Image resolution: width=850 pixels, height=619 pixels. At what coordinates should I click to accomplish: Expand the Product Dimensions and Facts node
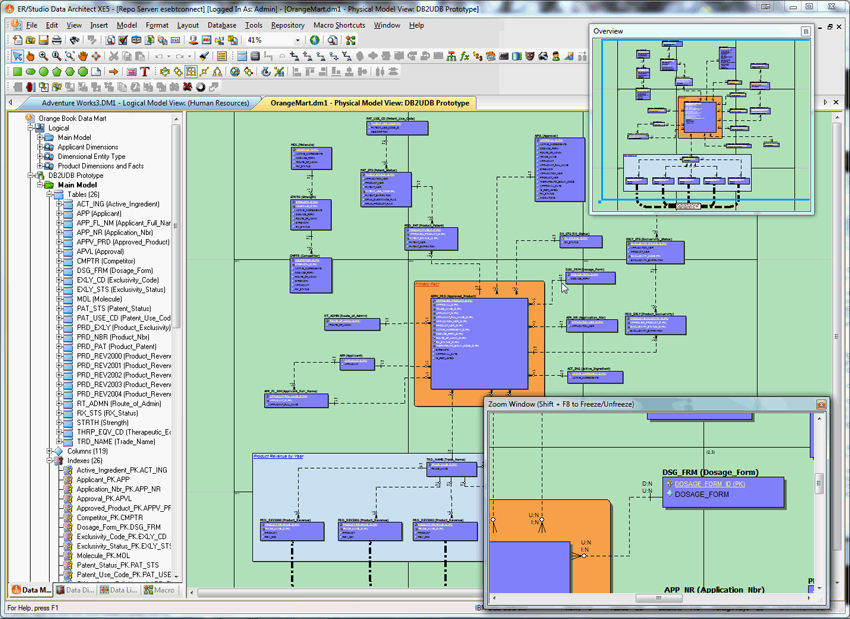click(40, 166)
